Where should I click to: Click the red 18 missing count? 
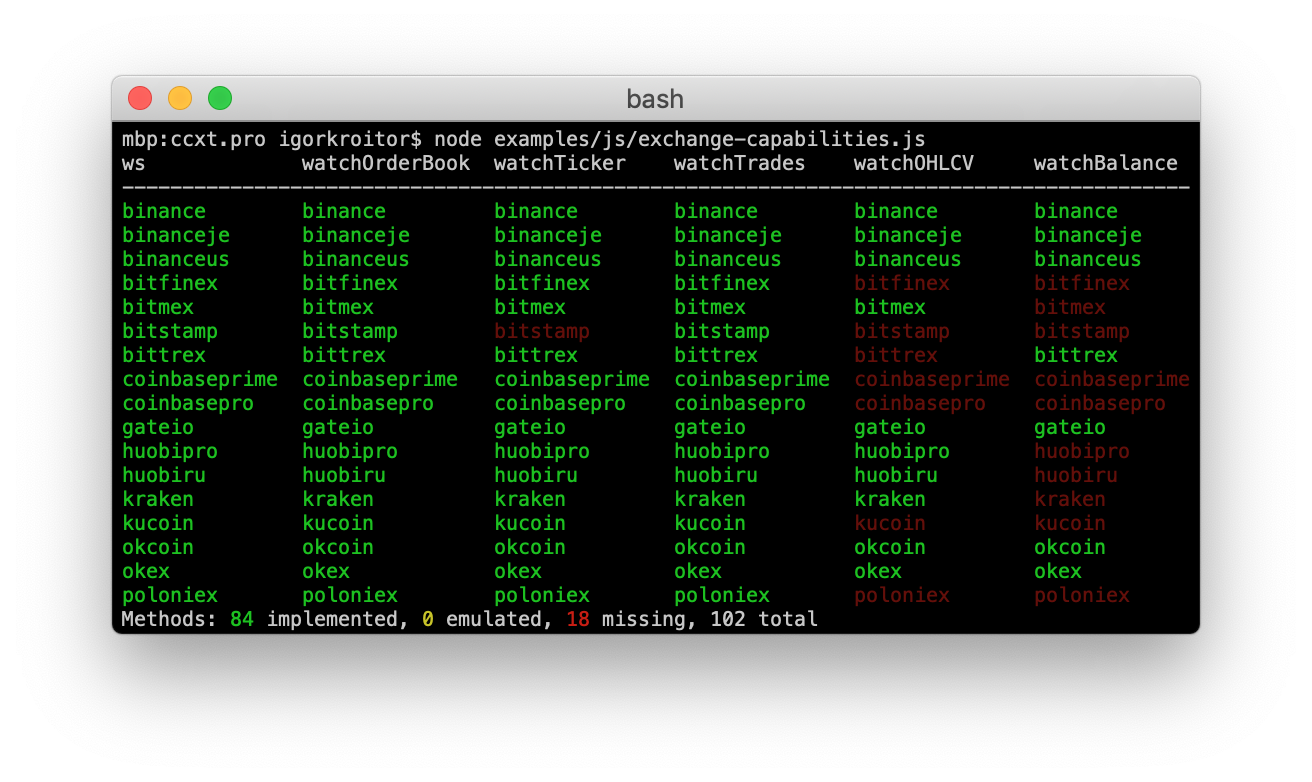tap(579, 619)
